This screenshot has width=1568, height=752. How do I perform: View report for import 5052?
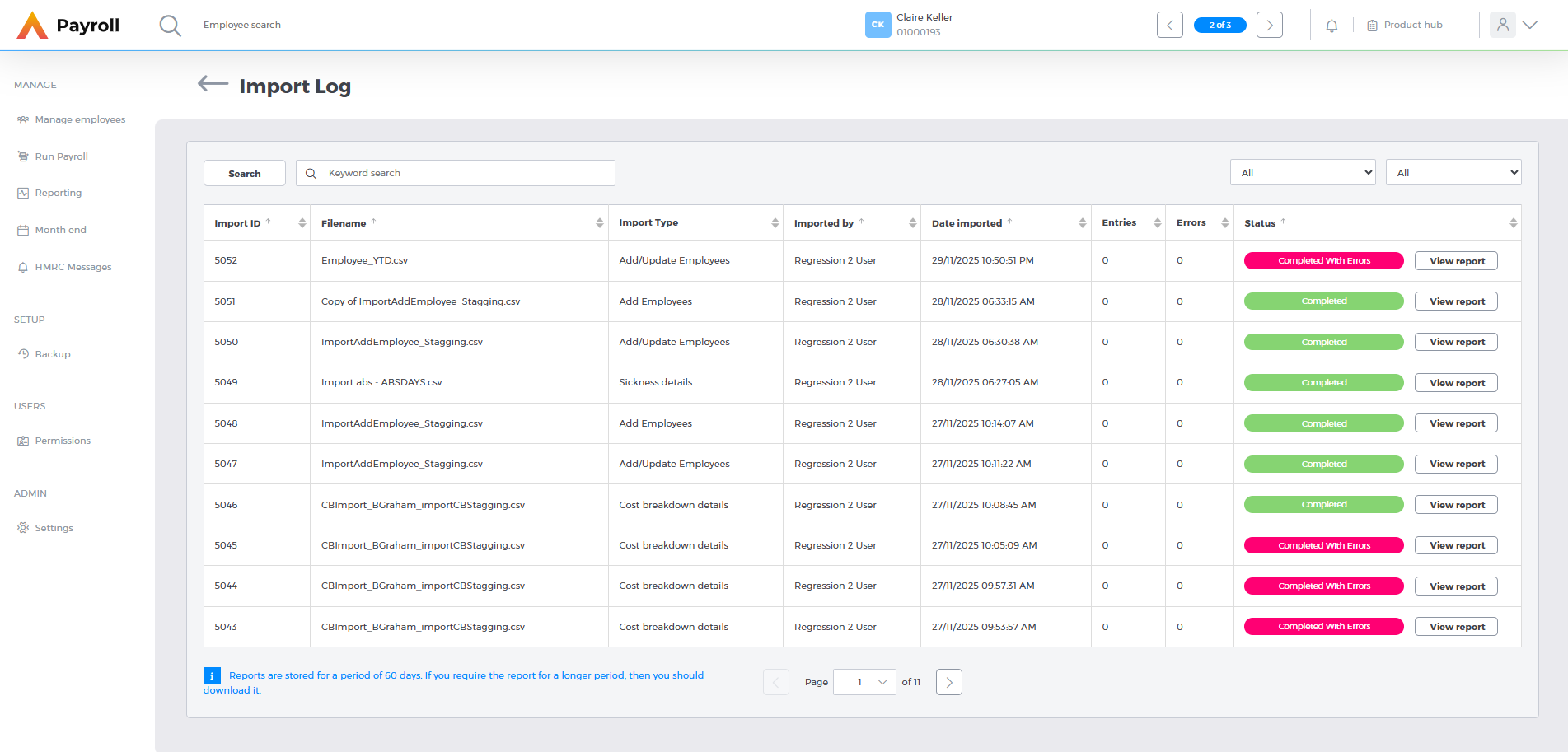click(x=1456, y=261)
